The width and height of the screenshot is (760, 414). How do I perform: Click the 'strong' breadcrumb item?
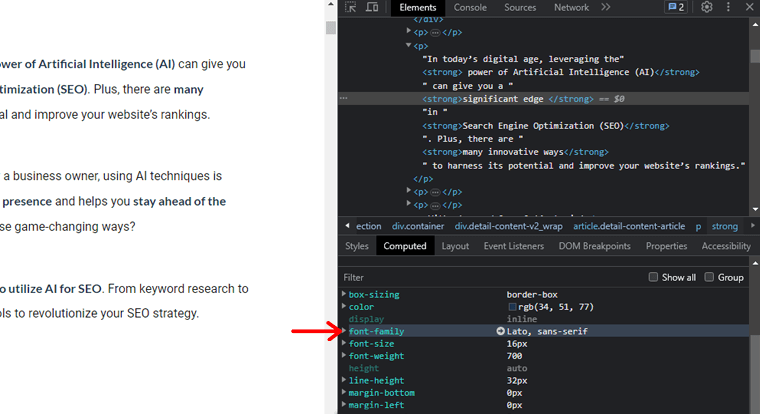pyautogui.click(x=725, y=226)
